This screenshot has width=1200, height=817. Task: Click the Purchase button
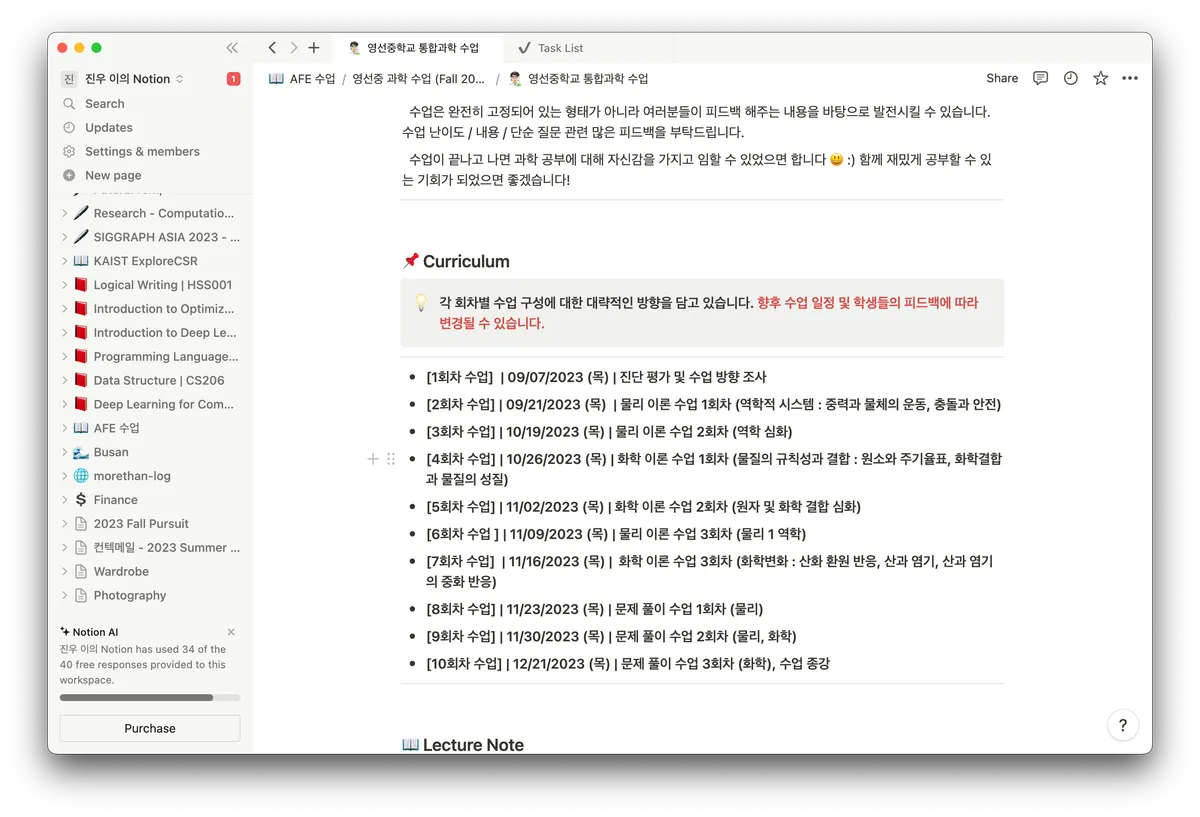click(150, 728)
